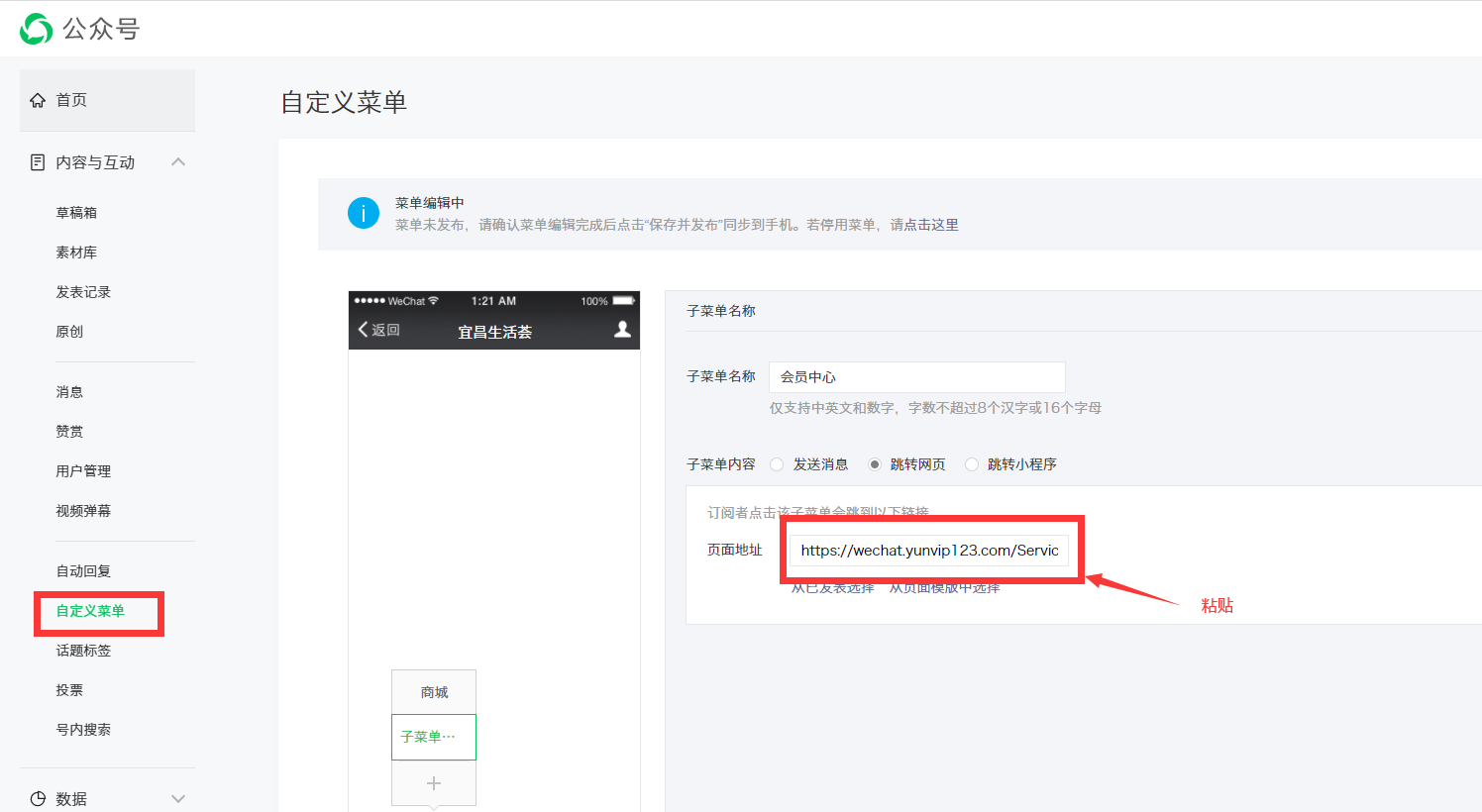Open 草稿箱 in the sidebar
This screenshot has width=1482, height=812.
pos(76,213)
